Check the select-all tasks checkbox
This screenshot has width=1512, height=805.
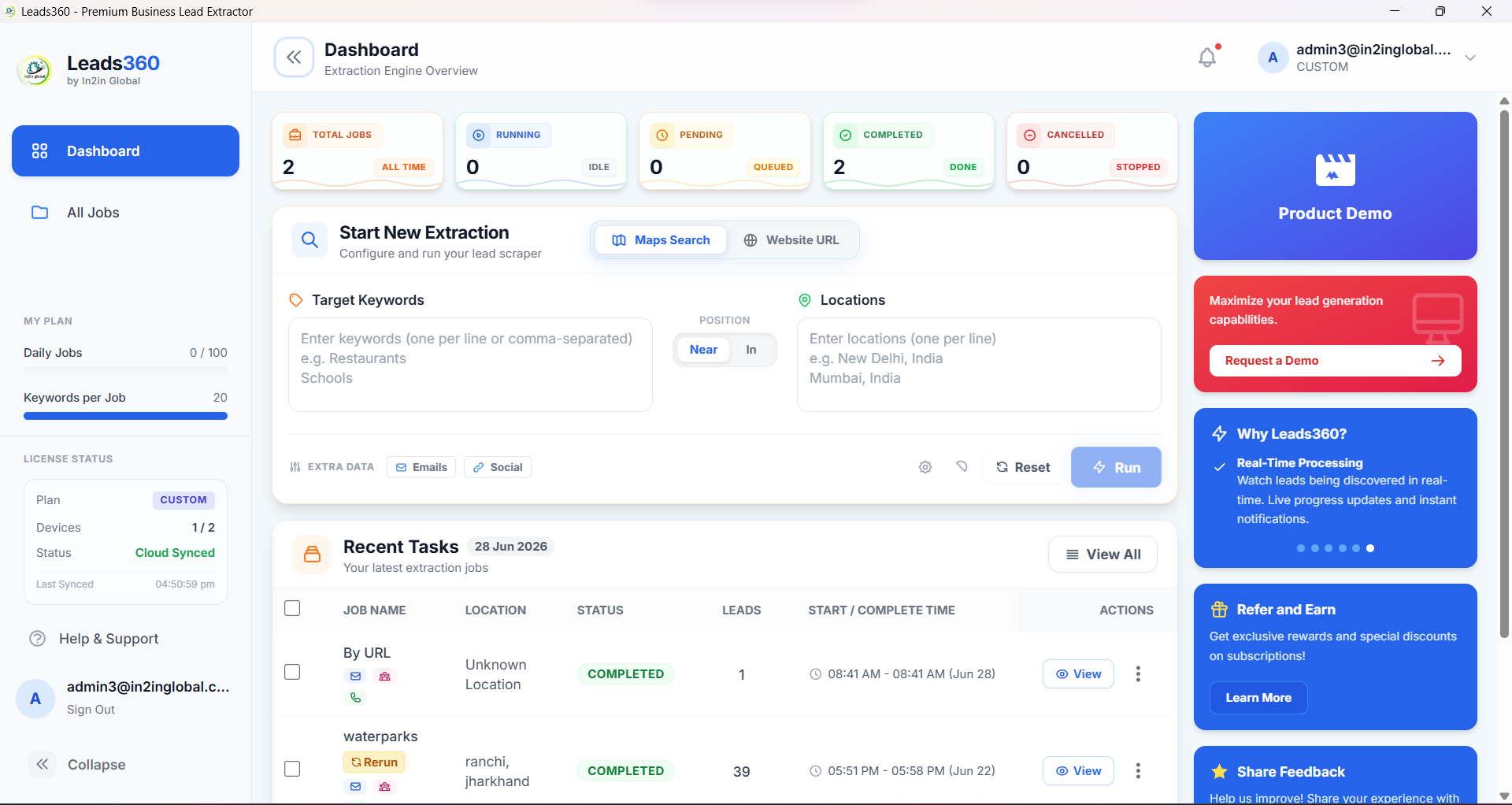point(292,608)
